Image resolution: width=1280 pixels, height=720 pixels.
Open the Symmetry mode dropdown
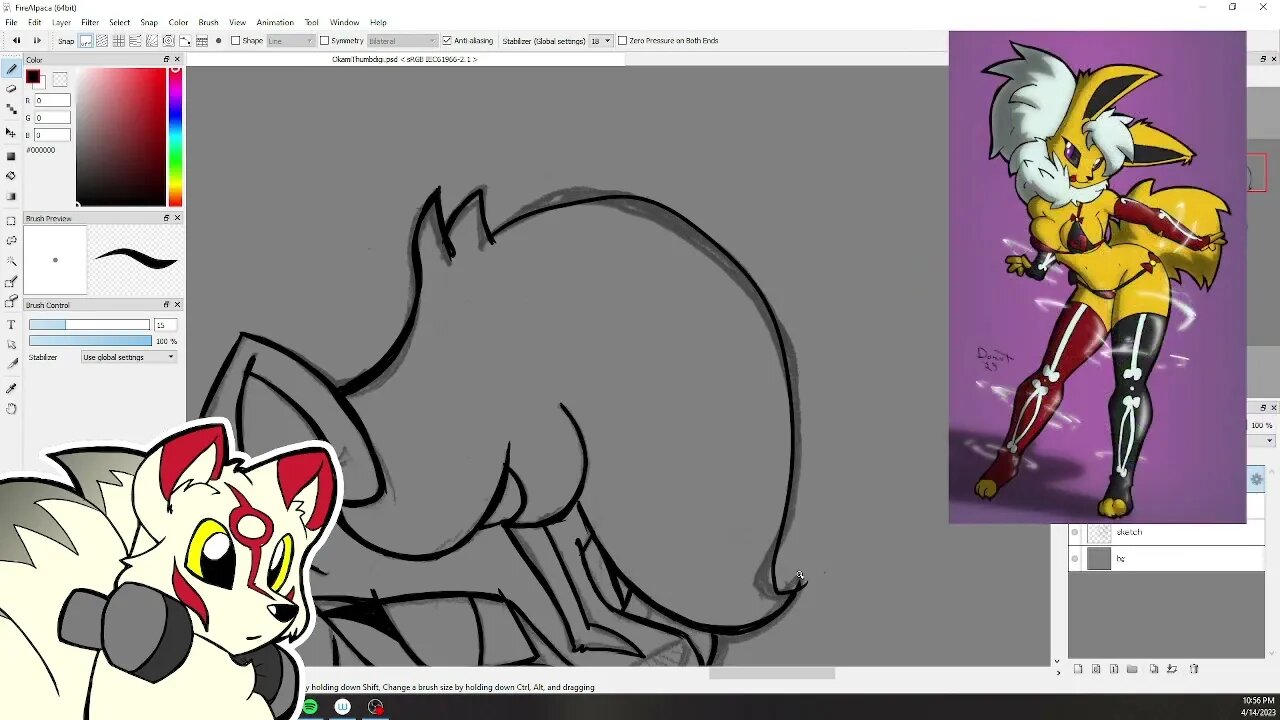[402, 41]
